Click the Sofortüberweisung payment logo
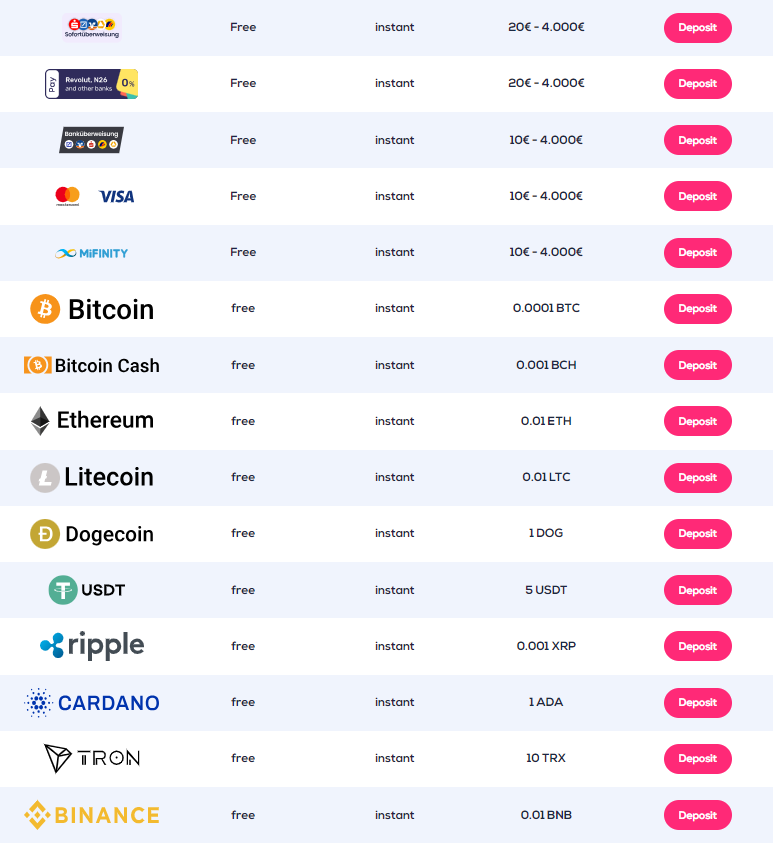773x847 pixels. coord(92,28)
